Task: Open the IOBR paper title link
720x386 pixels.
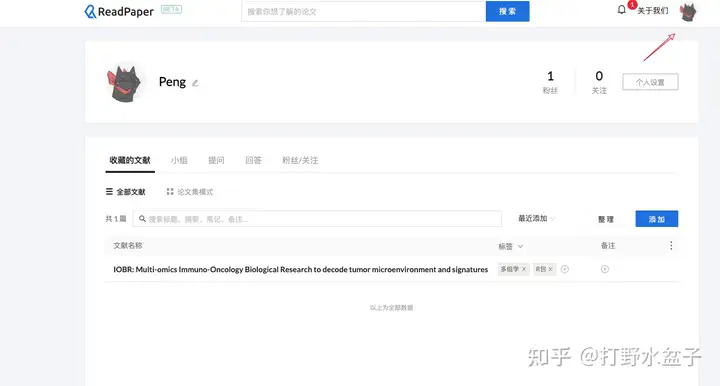Action: [x=300, y=269]
